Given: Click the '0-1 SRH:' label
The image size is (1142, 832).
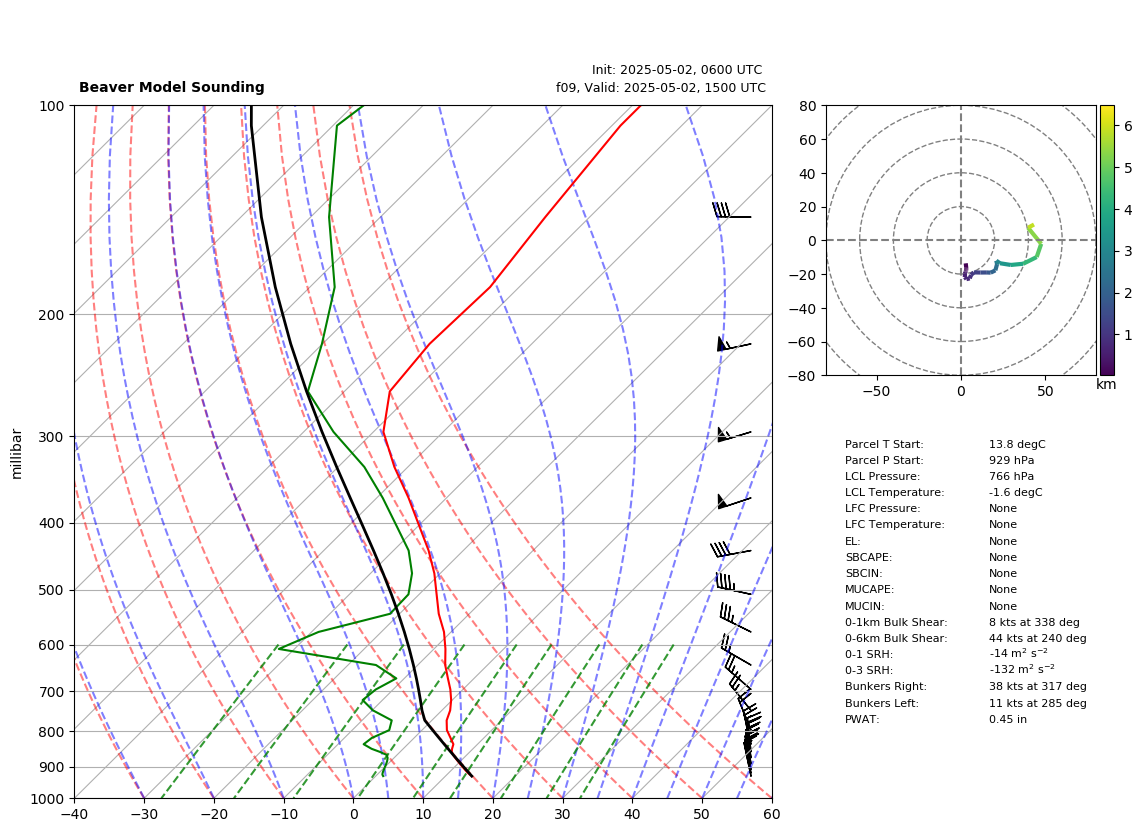Looking at the screenshot, I should pos(868,654).
